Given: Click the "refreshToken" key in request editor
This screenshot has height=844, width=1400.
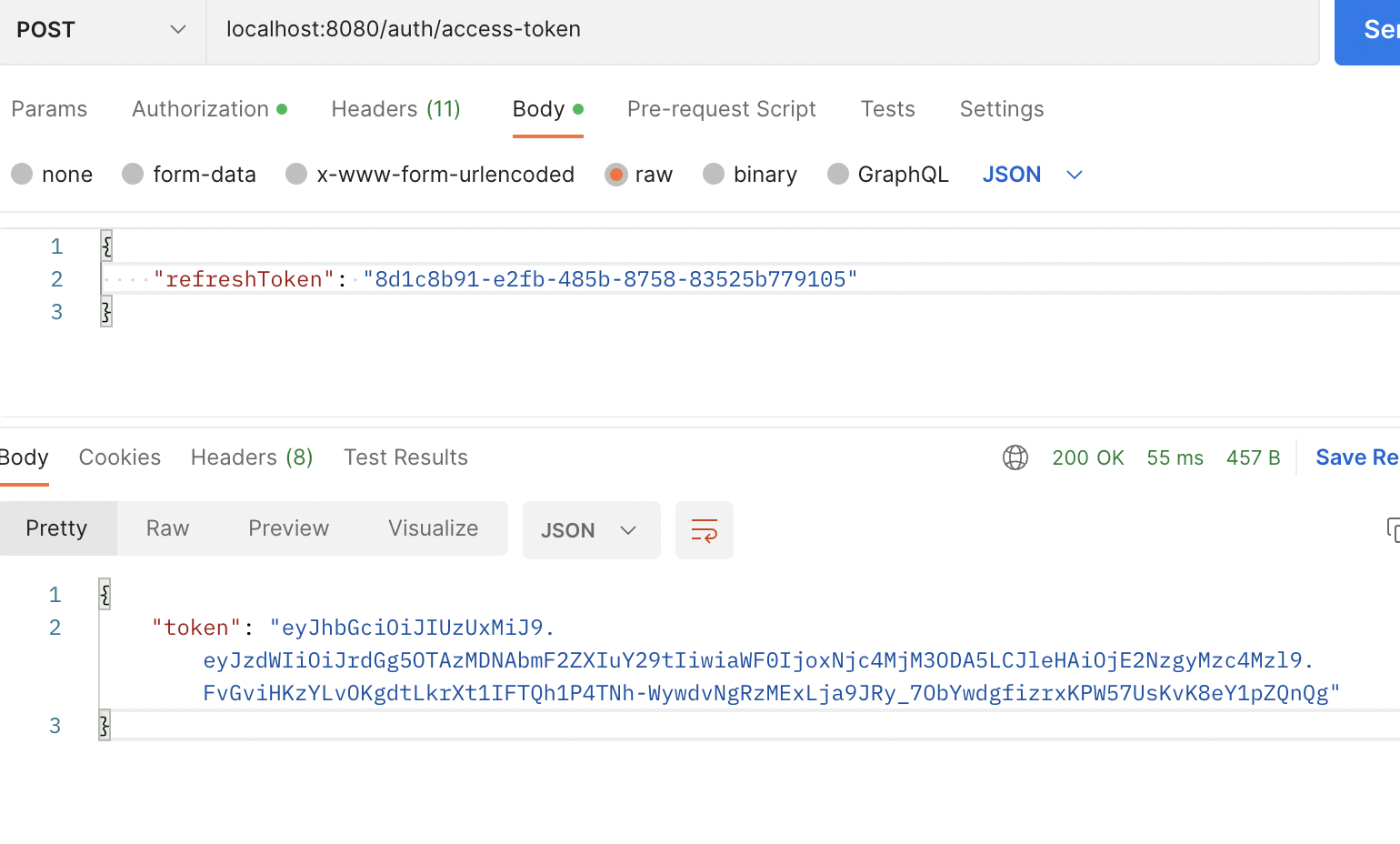Looking at the screenshot, I should (x=244, y=279).
